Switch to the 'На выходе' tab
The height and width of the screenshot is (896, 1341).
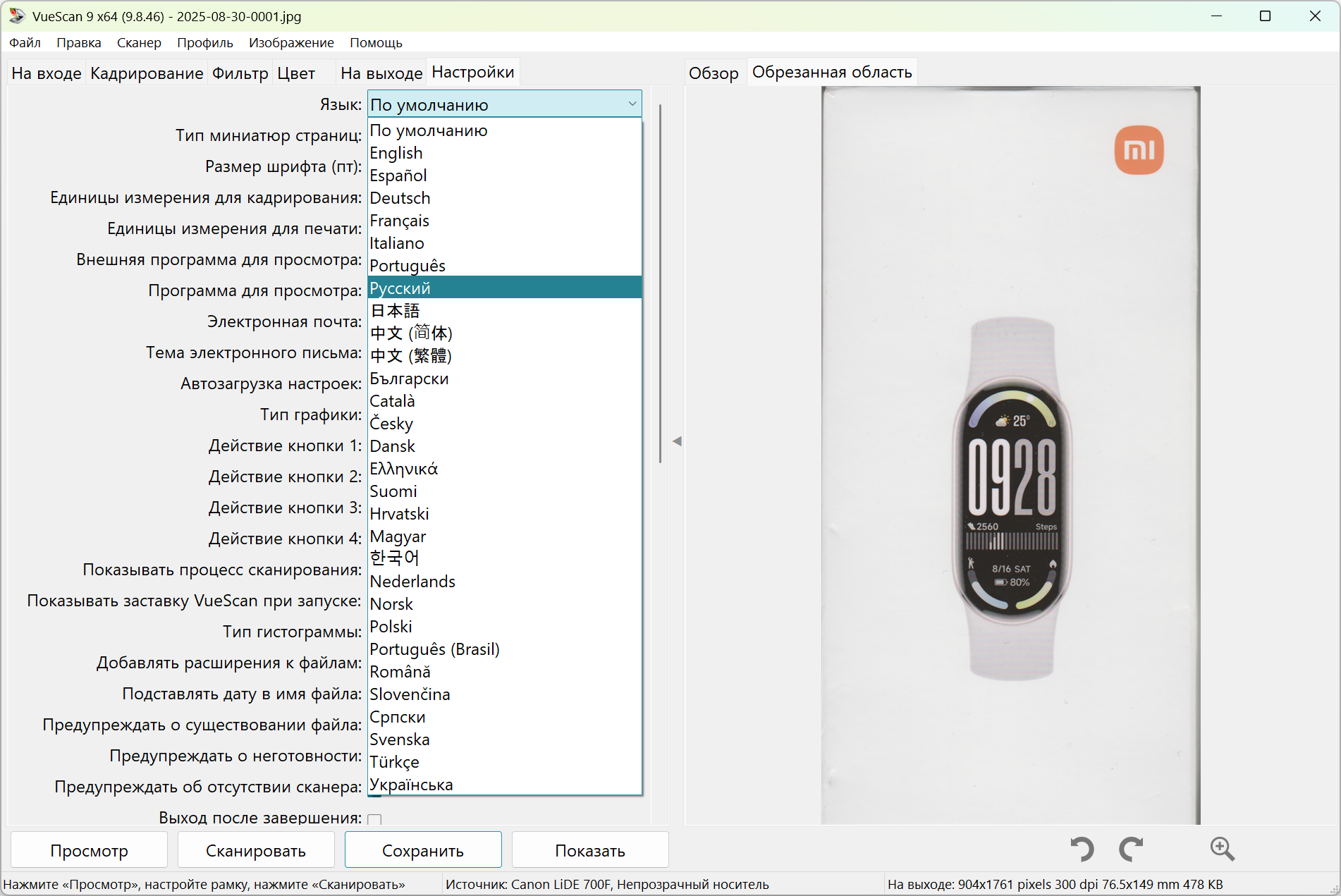381,73
